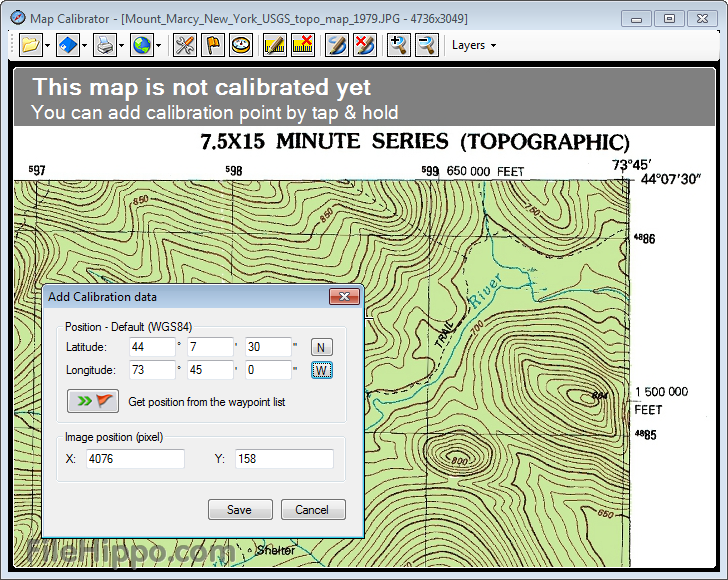Open a map file with folder icon
728x580 pixels.
[x=31, y=46]
